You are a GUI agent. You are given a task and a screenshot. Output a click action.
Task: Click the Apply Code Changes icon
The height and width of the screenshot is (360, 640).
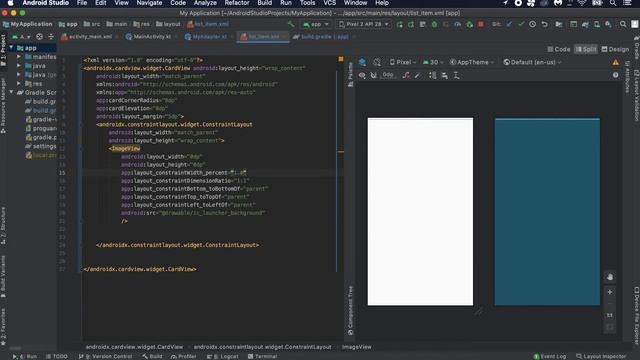[x=411, y=24]
